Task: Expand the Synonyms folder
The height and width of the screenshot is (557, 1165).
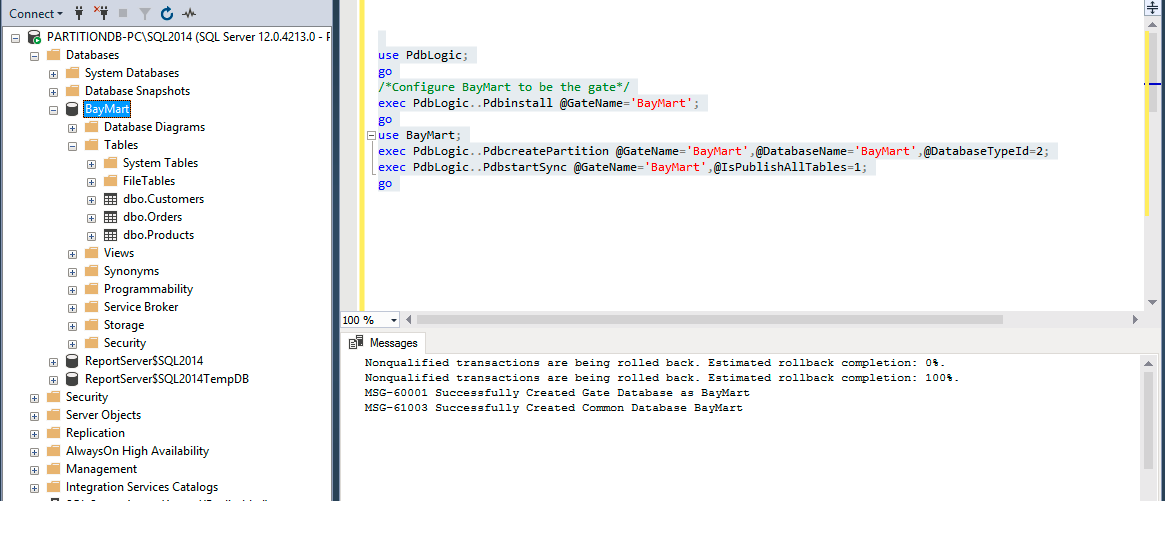Action: (72, 271)
